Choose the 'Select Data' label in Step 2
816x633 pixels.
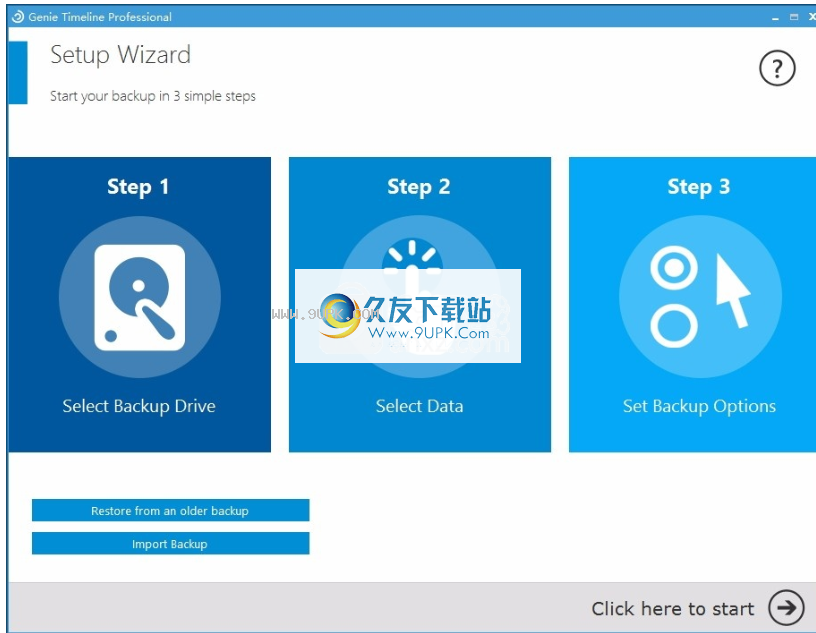tap(419, 406)
